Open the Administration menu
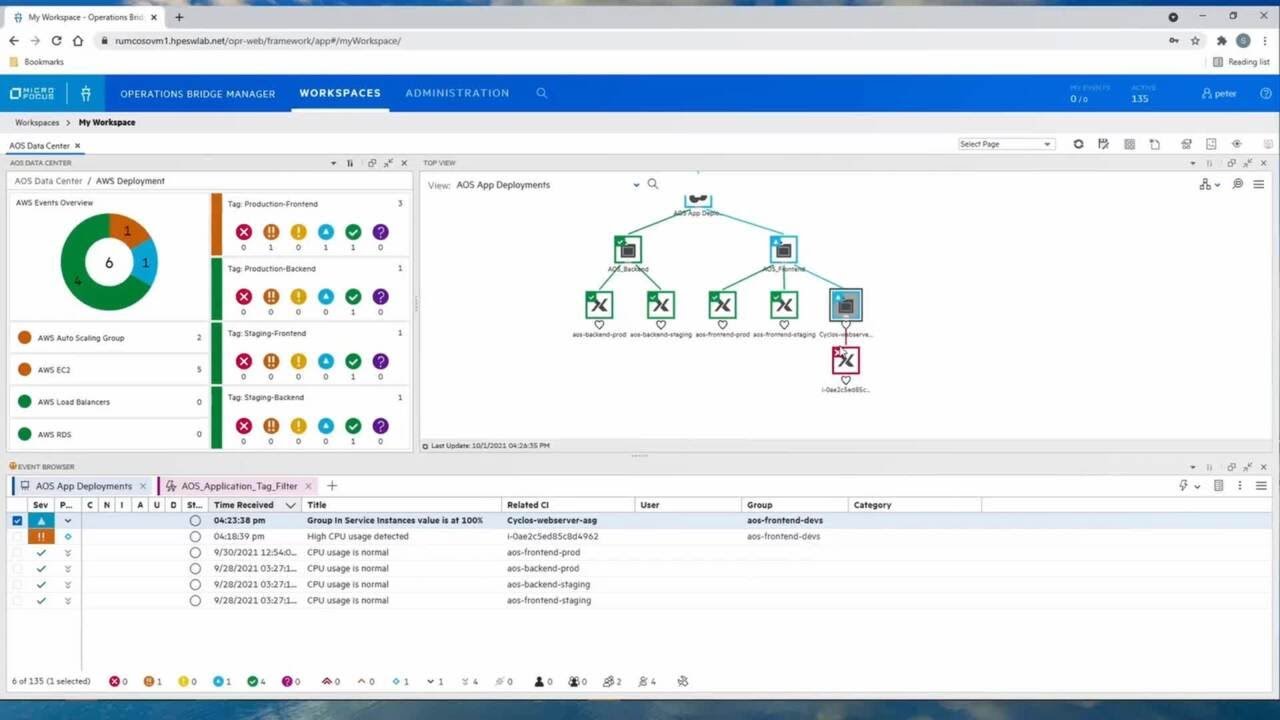 (x=457, y=93)
